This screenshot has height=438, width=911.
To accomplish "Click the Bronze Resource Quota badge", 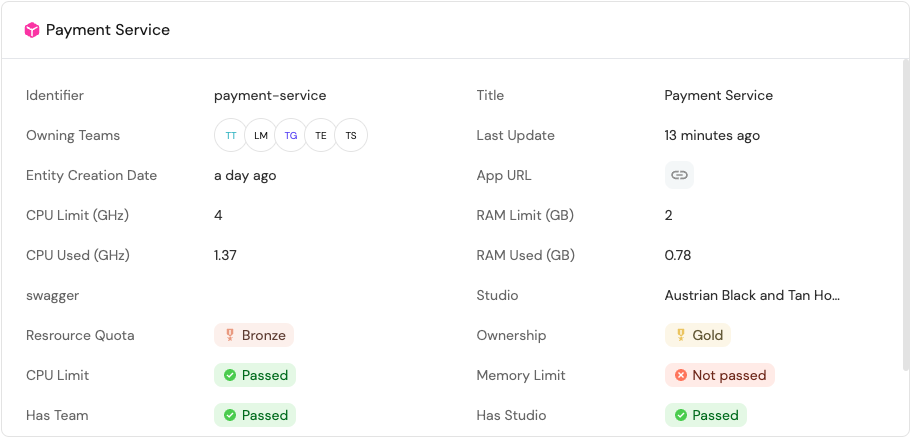I will coord(254,335).
